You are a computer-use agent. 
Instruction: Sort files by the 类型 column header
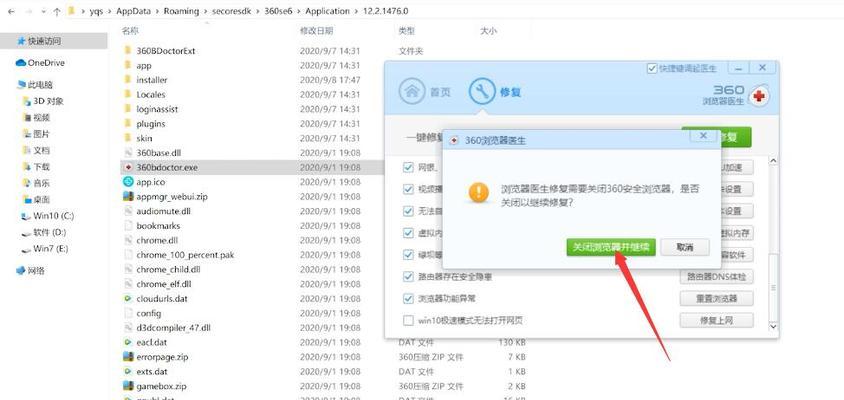point(406,31)
